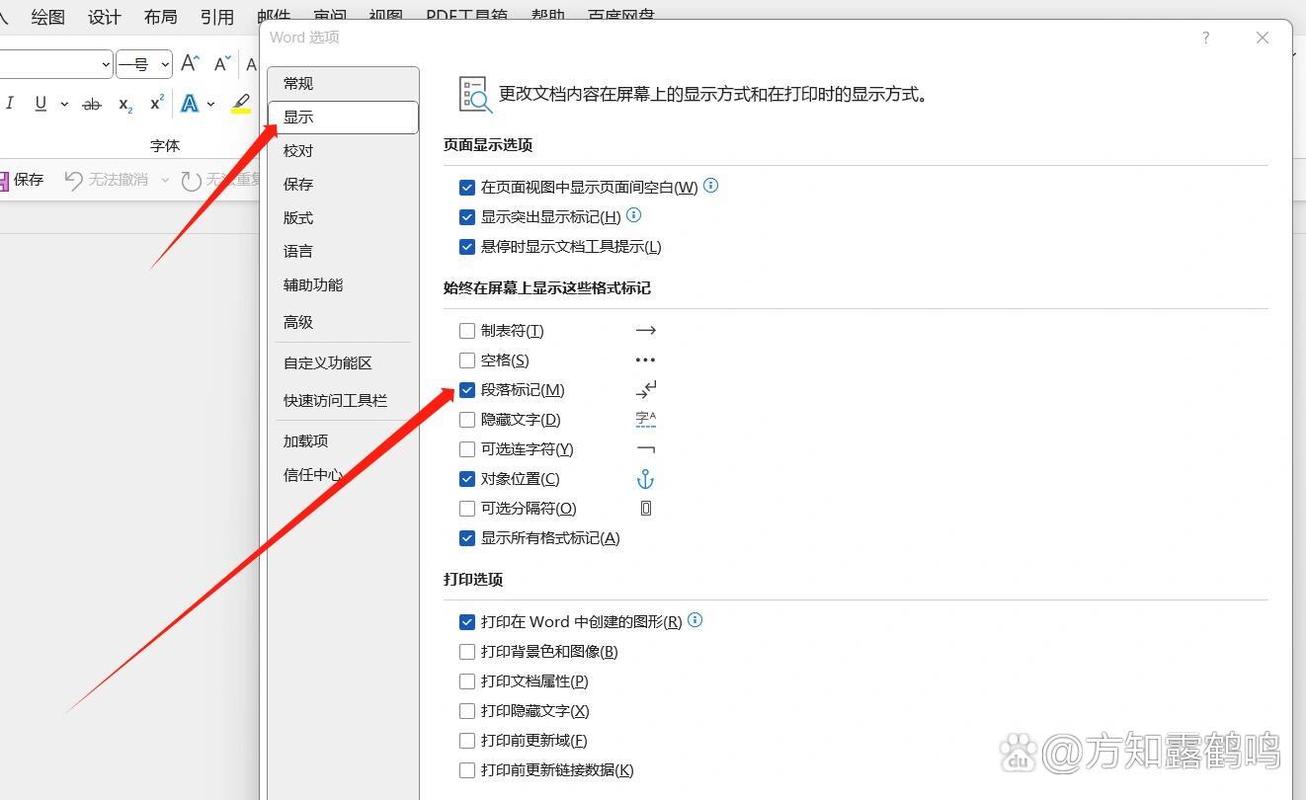Uncheck 悬停时显示文档工具提示 checkbox
Image resolution: width=1306 pixels, height=800 pixels.
click(467, 247)
